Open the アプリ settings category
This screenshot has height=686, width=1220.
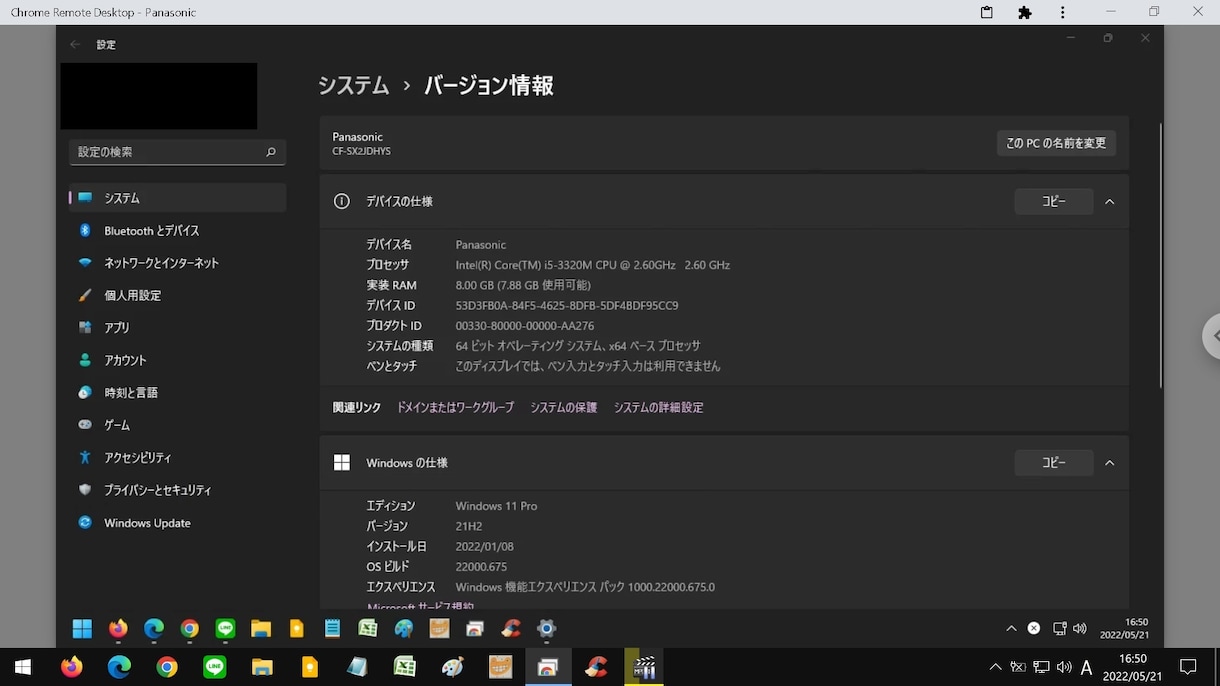pyautogui.click(x=177, y=328)
